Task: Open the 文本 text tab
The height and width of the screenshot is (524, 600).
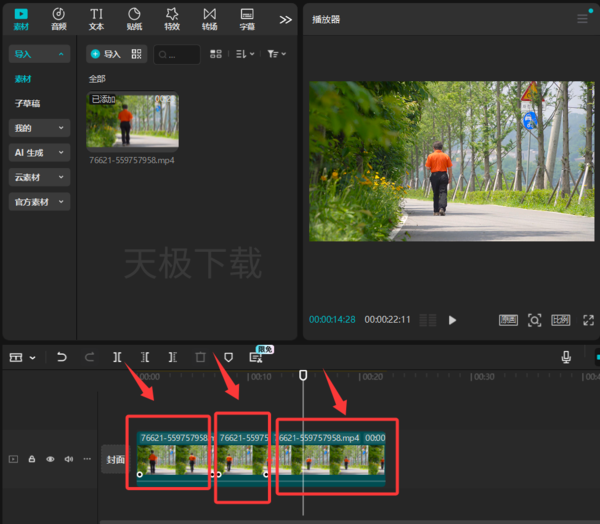Action: click(96, 19)
